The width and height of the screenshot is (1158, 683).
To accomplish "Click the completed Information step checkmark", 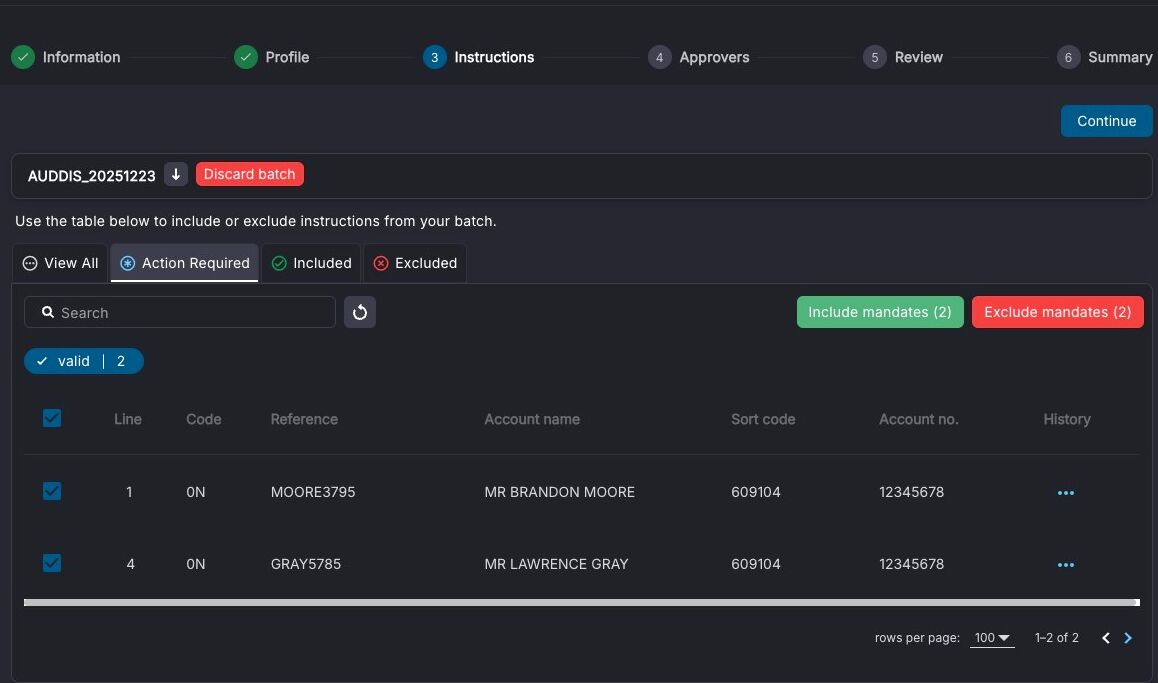I will [23, 57].
